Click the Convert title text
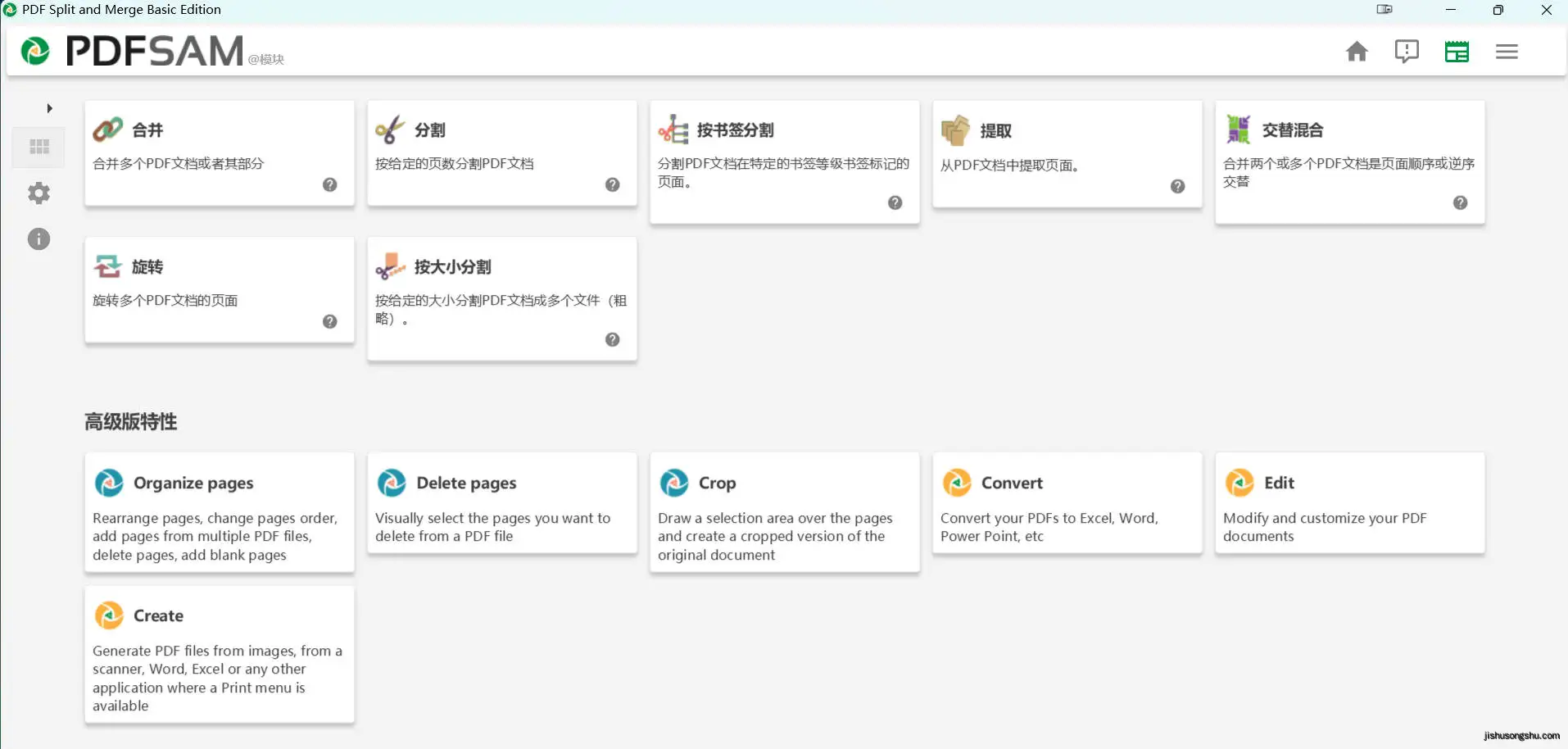 [x=1012, y=483]
